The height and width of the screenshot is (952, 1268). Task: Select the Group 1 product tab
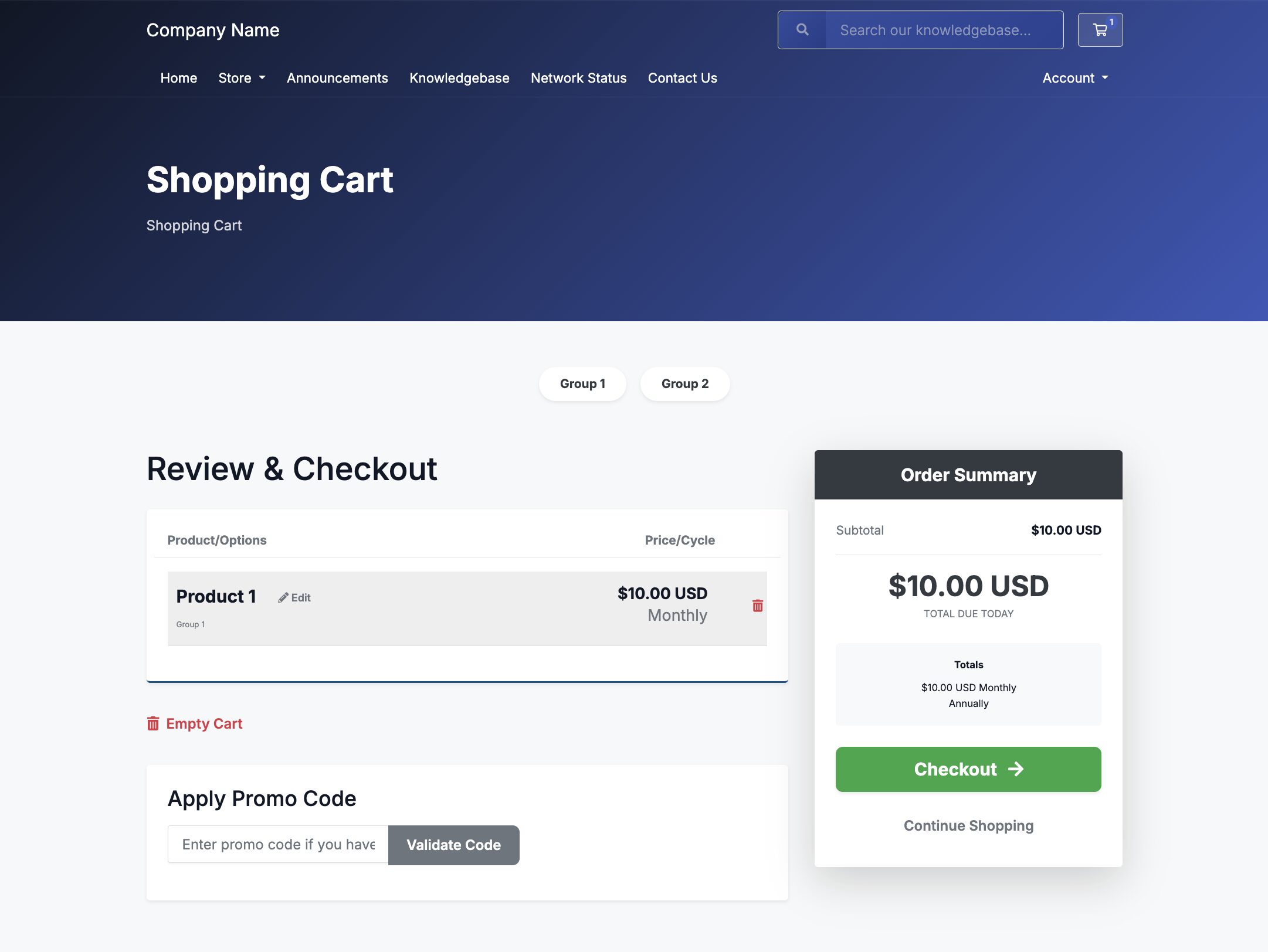[x=582, y=384]
